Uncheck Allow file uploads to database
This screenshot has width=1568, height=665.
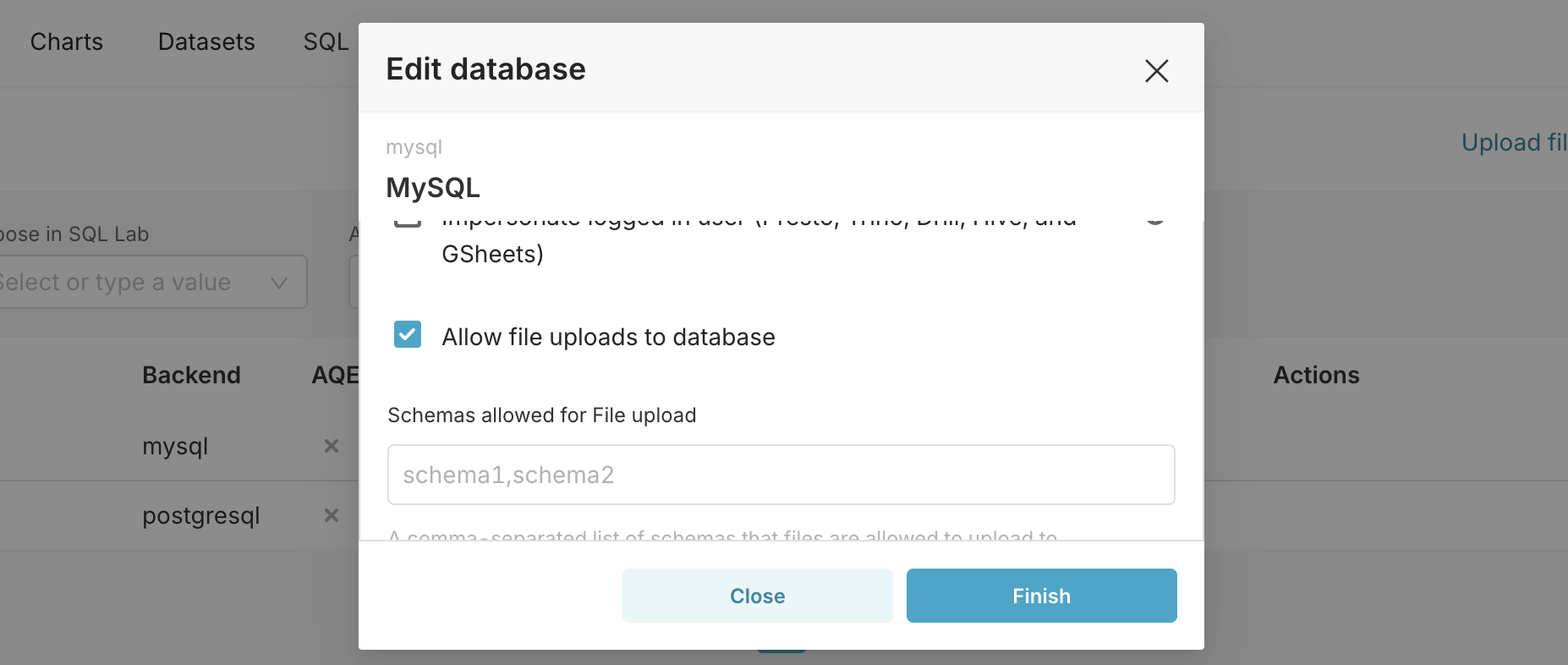[408, 334]
